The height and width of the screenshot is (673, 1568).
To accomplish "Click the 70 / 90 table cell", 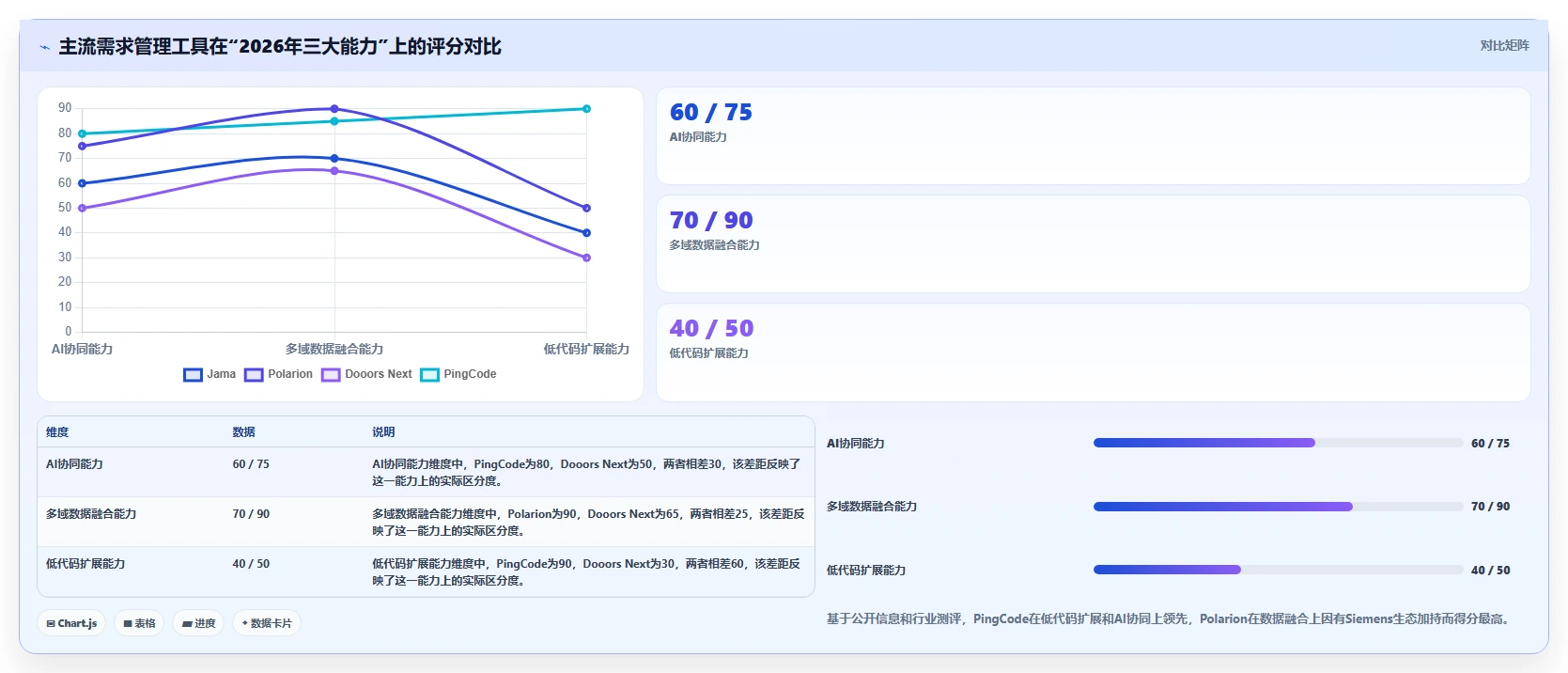I will point(251,514).
